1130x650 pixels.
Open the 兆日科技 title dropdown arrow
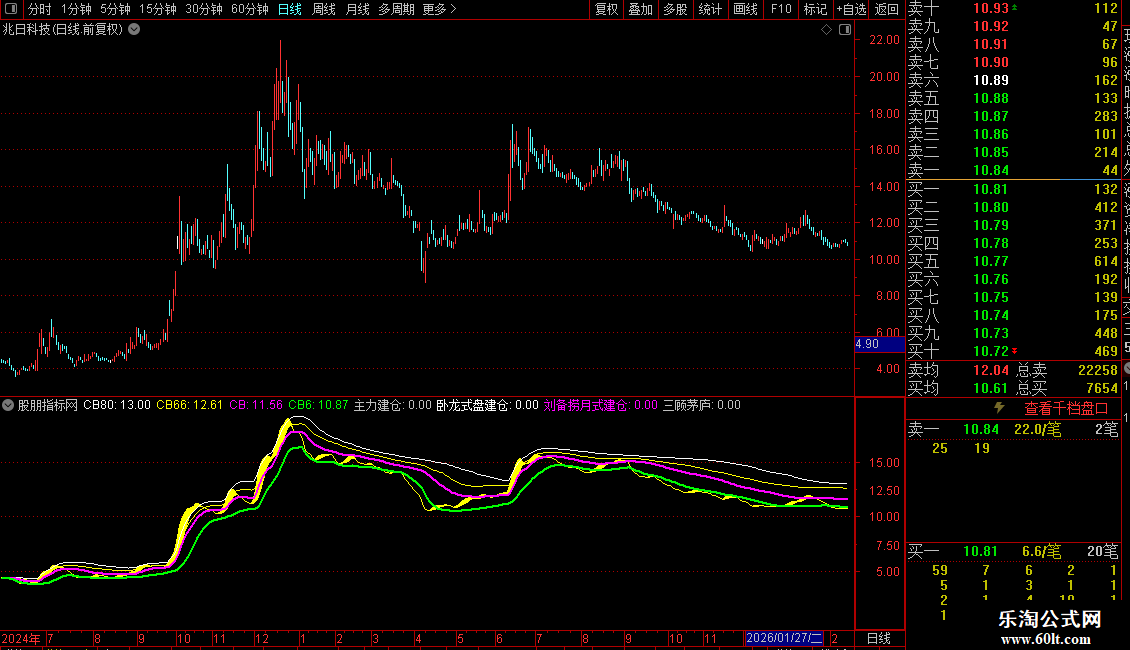click(x=135, y=30)
